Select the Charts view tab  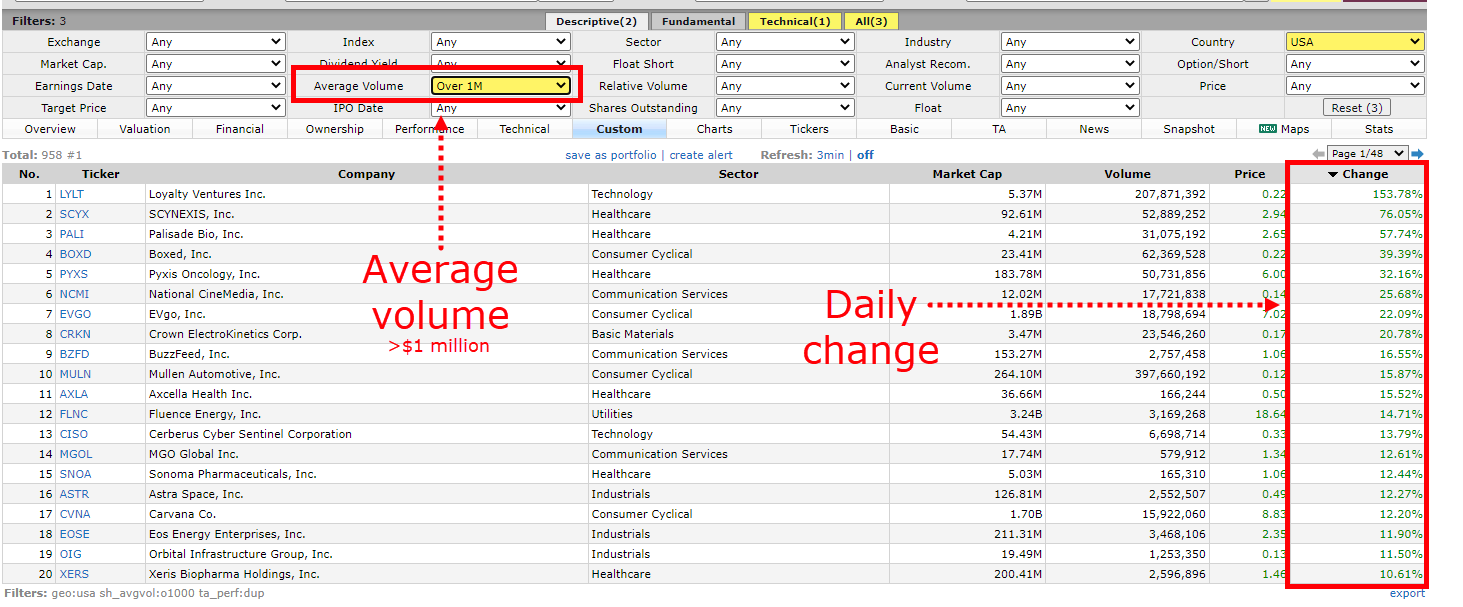click(714, 129)
